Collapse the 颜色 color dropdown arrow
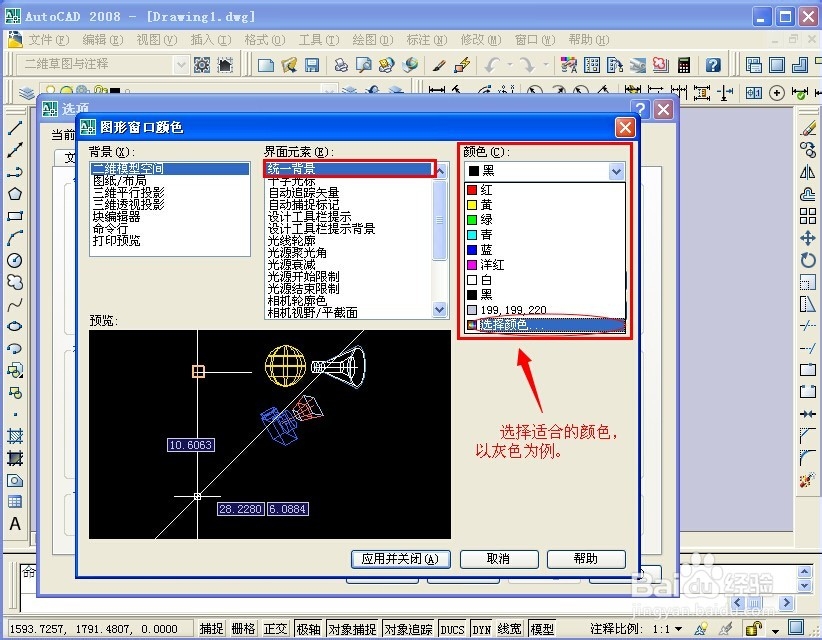Viewport: 822px width, 640px height. pyautogui.click(x=616, y=171)
